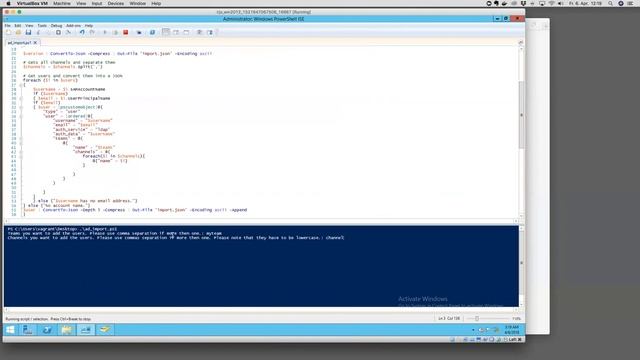Click the script pane scroll down arrow
The width and height of the screenshot is (640, 360).
click(521, 216)
